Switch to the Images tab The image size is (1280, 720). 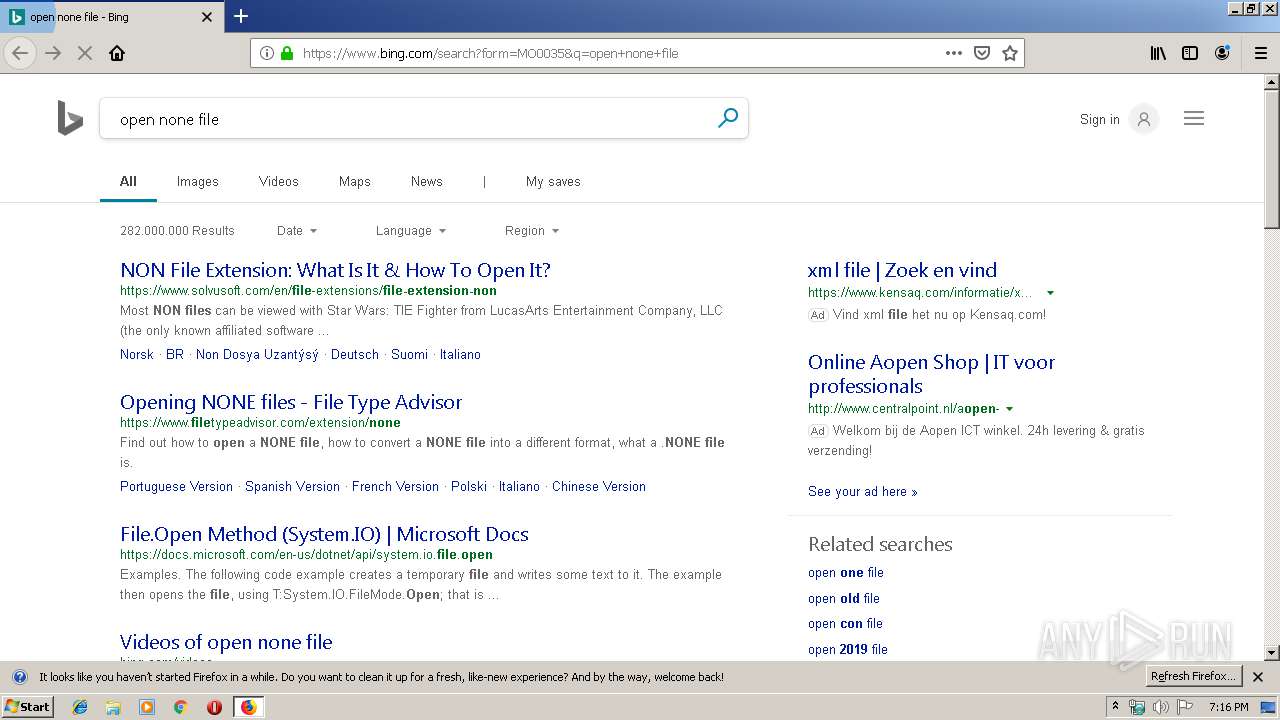click(198, 181)
